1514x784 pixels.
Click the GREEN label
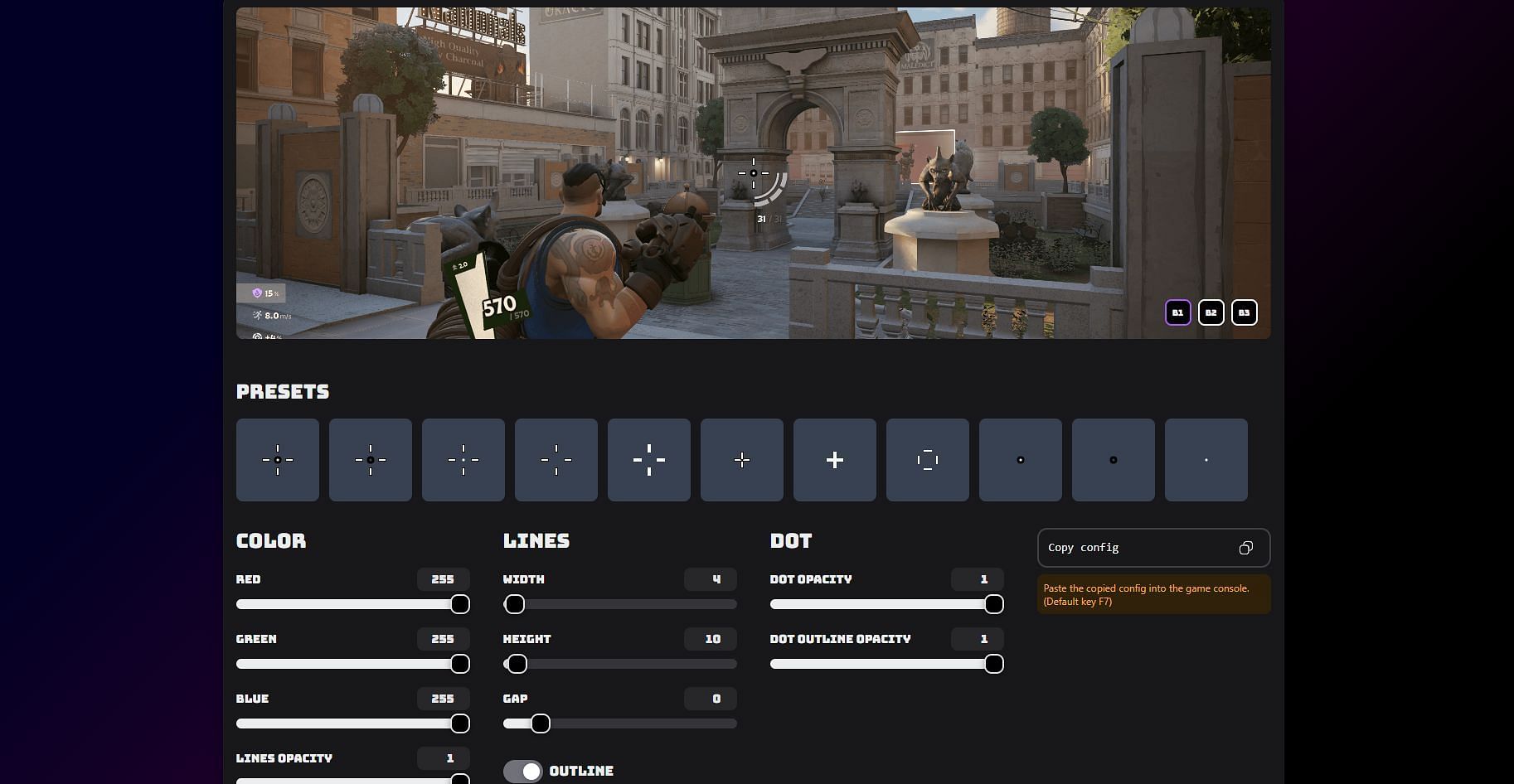tap(256, 639)
